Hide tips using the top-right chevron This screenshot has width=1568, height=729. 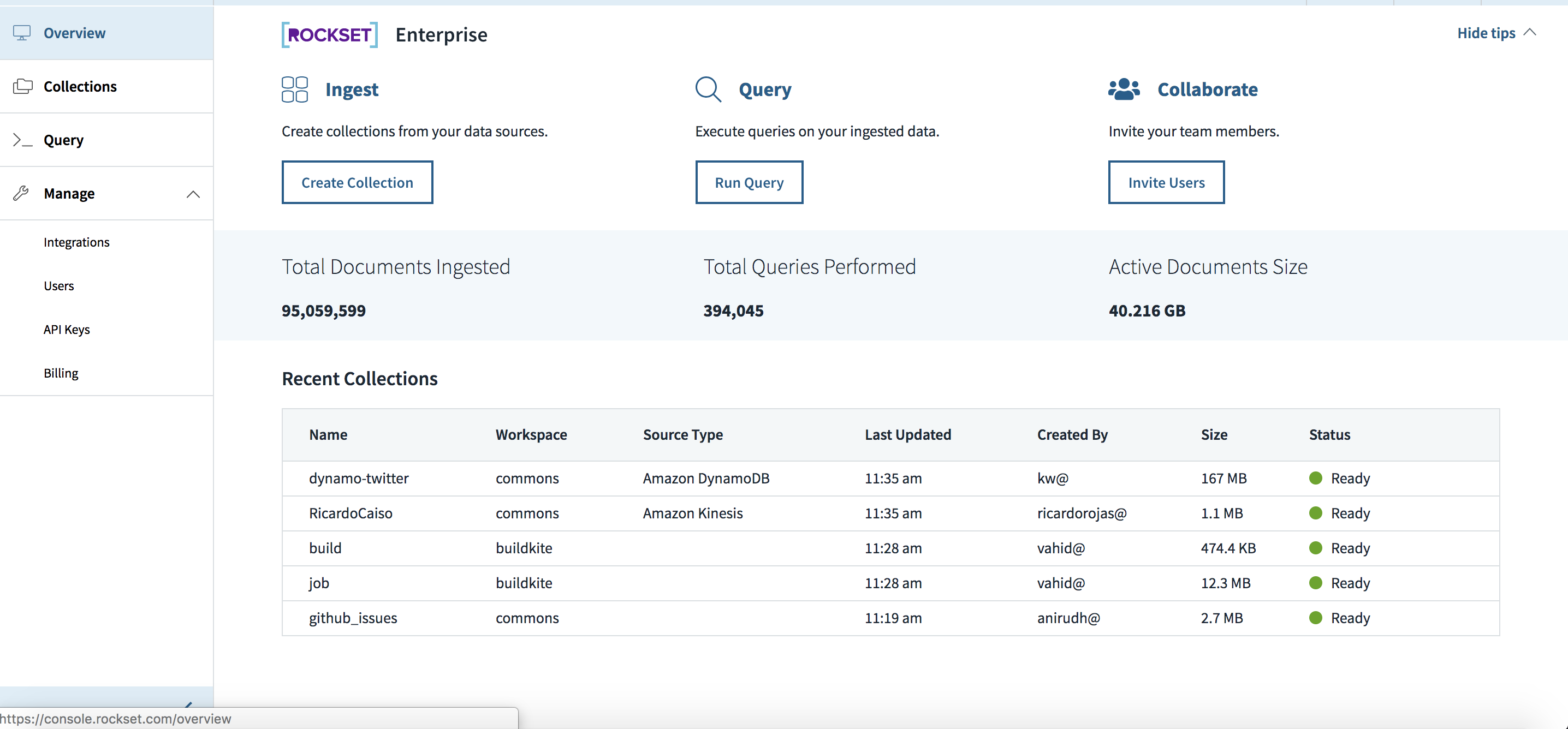tap(1530, 33)
